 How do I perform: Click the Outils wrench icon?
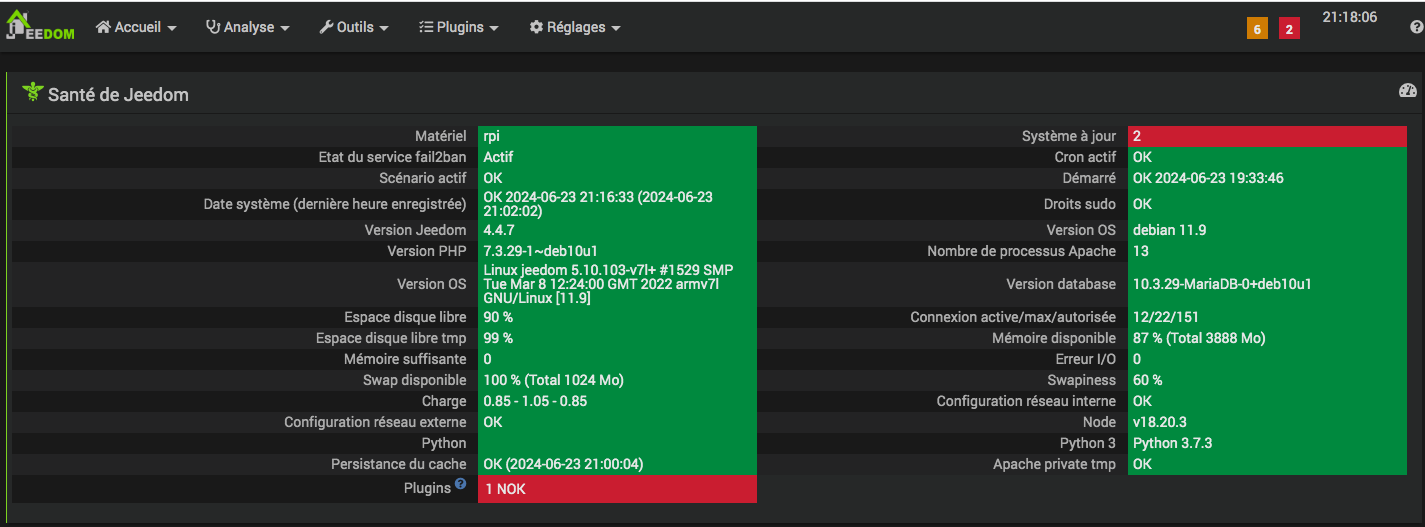(326, 28)
